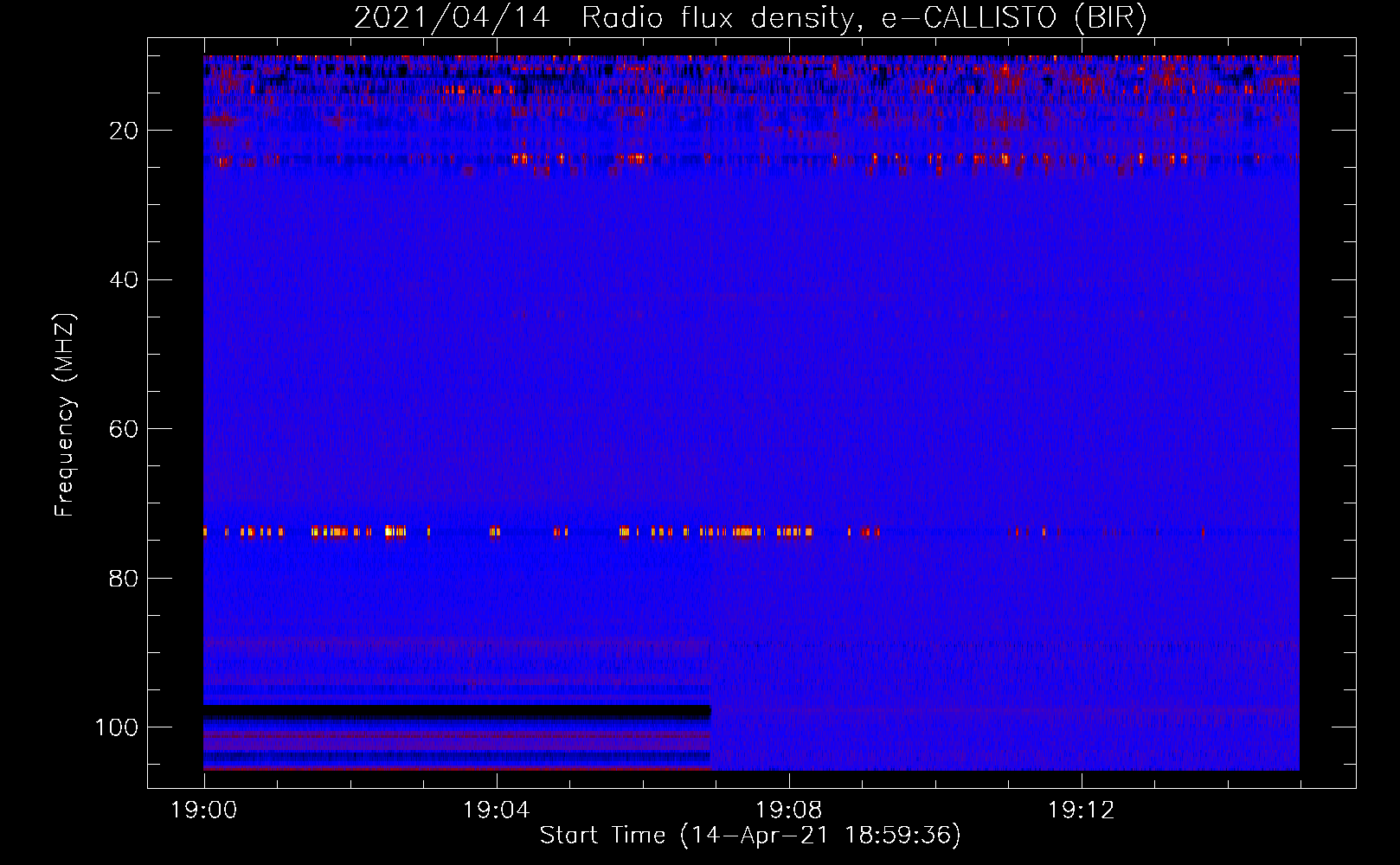Click the black band near 98 MHz
Viewport: 1400px width, 865px height.
(x=457, y=712)
